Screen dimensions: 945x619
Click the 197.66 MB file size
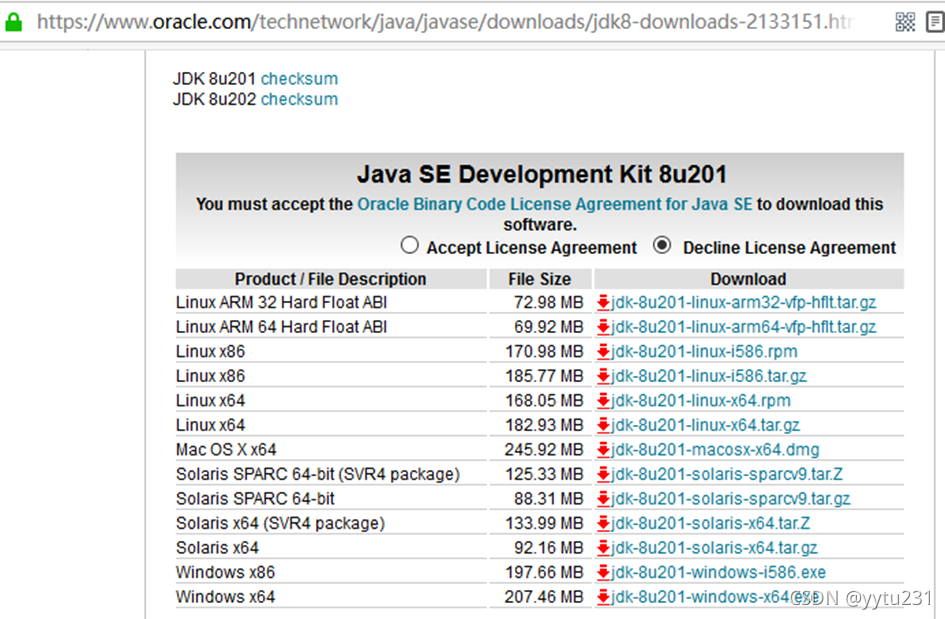[x=544, y=573]
